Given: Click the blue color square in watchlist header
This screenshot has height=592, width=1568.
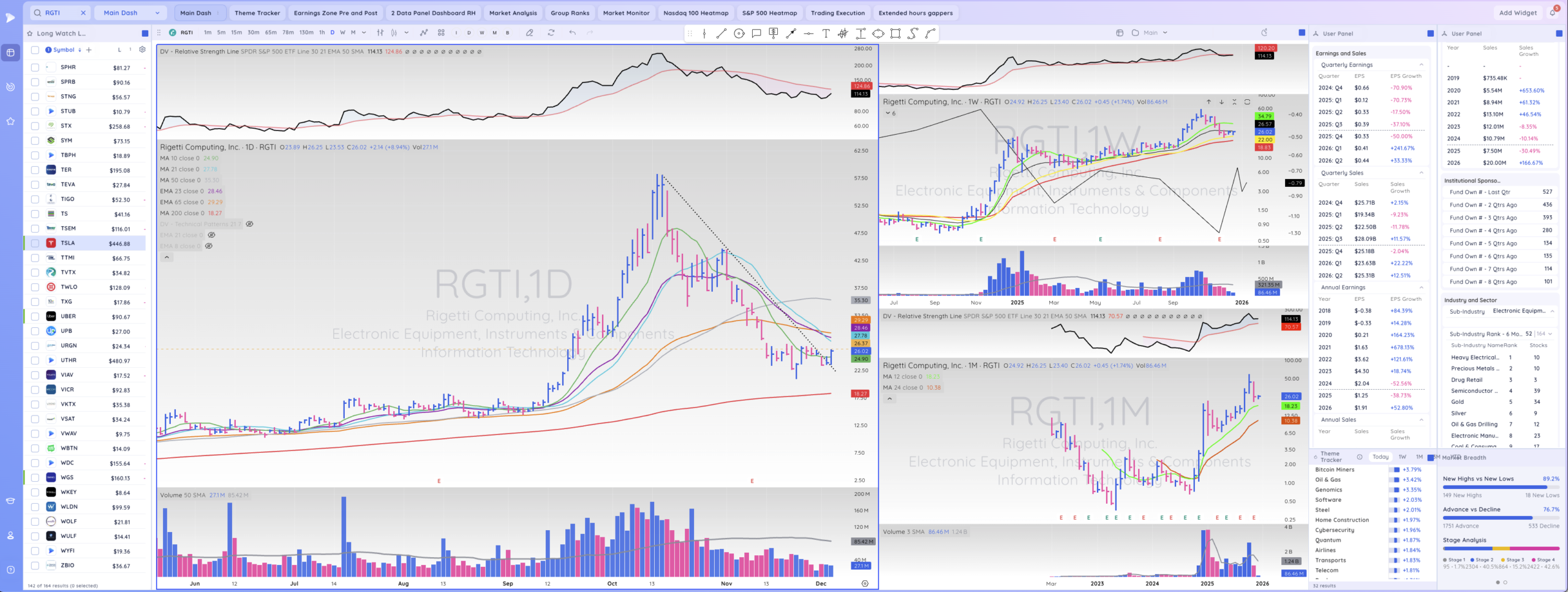Looking at the screenshot, I should pos(145,34).
